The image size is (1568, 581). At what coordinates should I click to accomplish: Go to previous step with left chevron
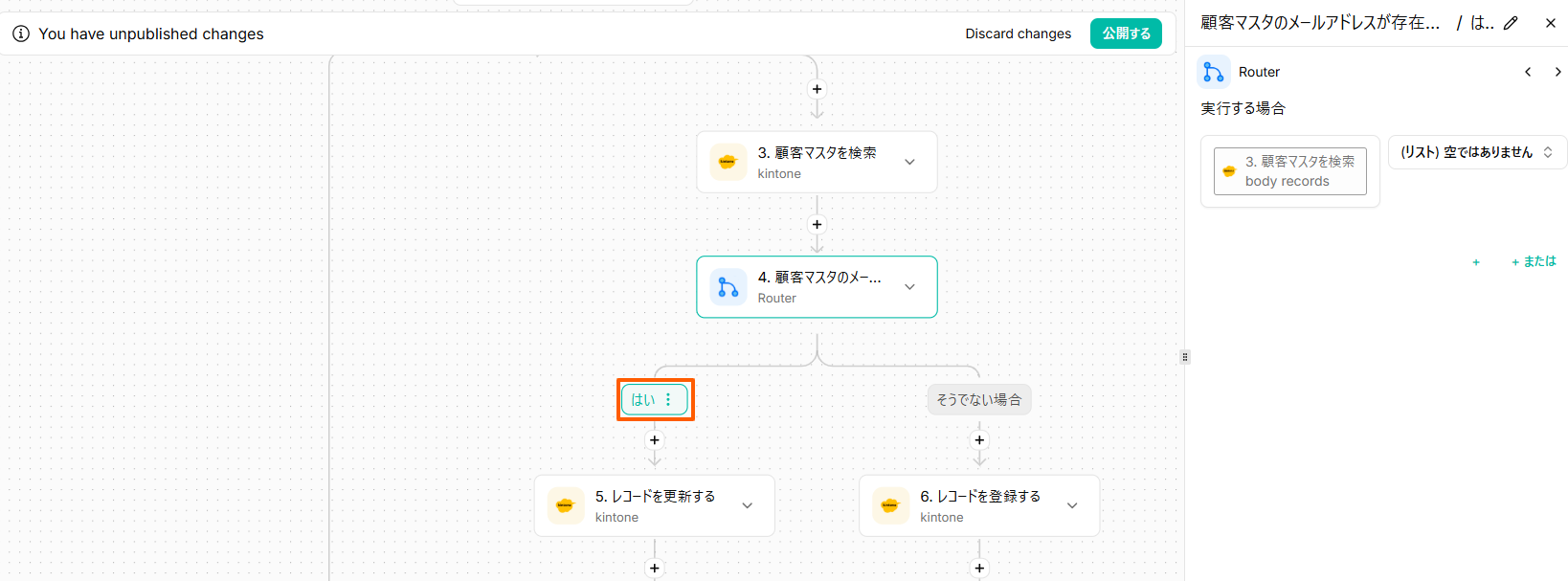point(1528,72)
